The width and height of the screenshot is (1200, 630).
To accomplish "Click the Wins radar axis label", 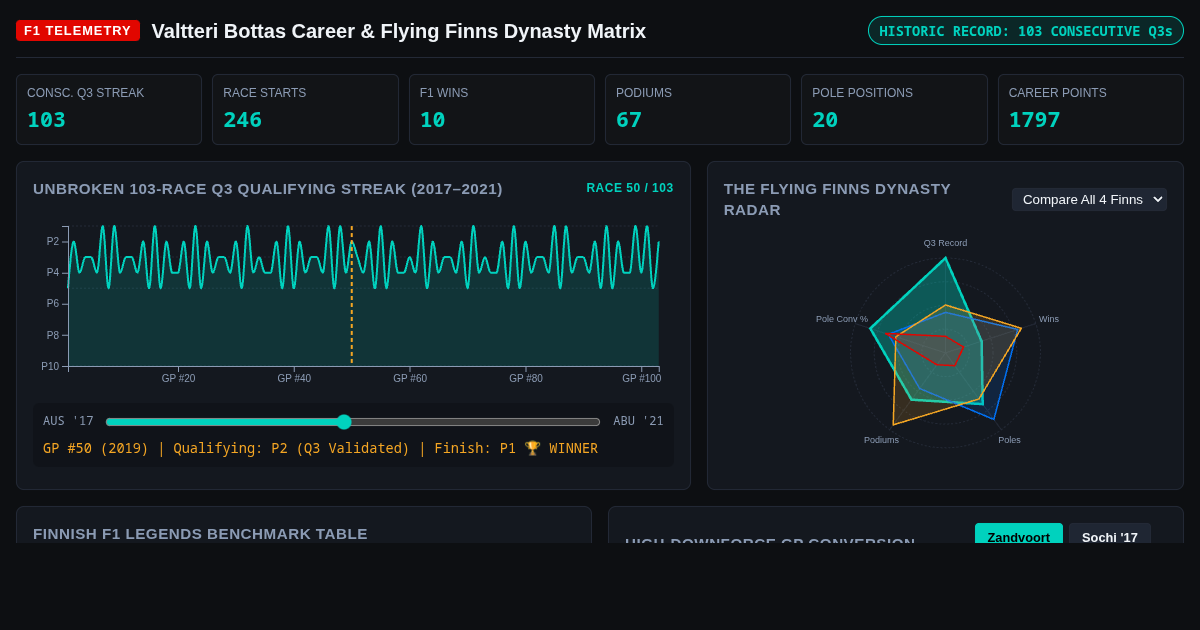I will tap(1049, 319).
